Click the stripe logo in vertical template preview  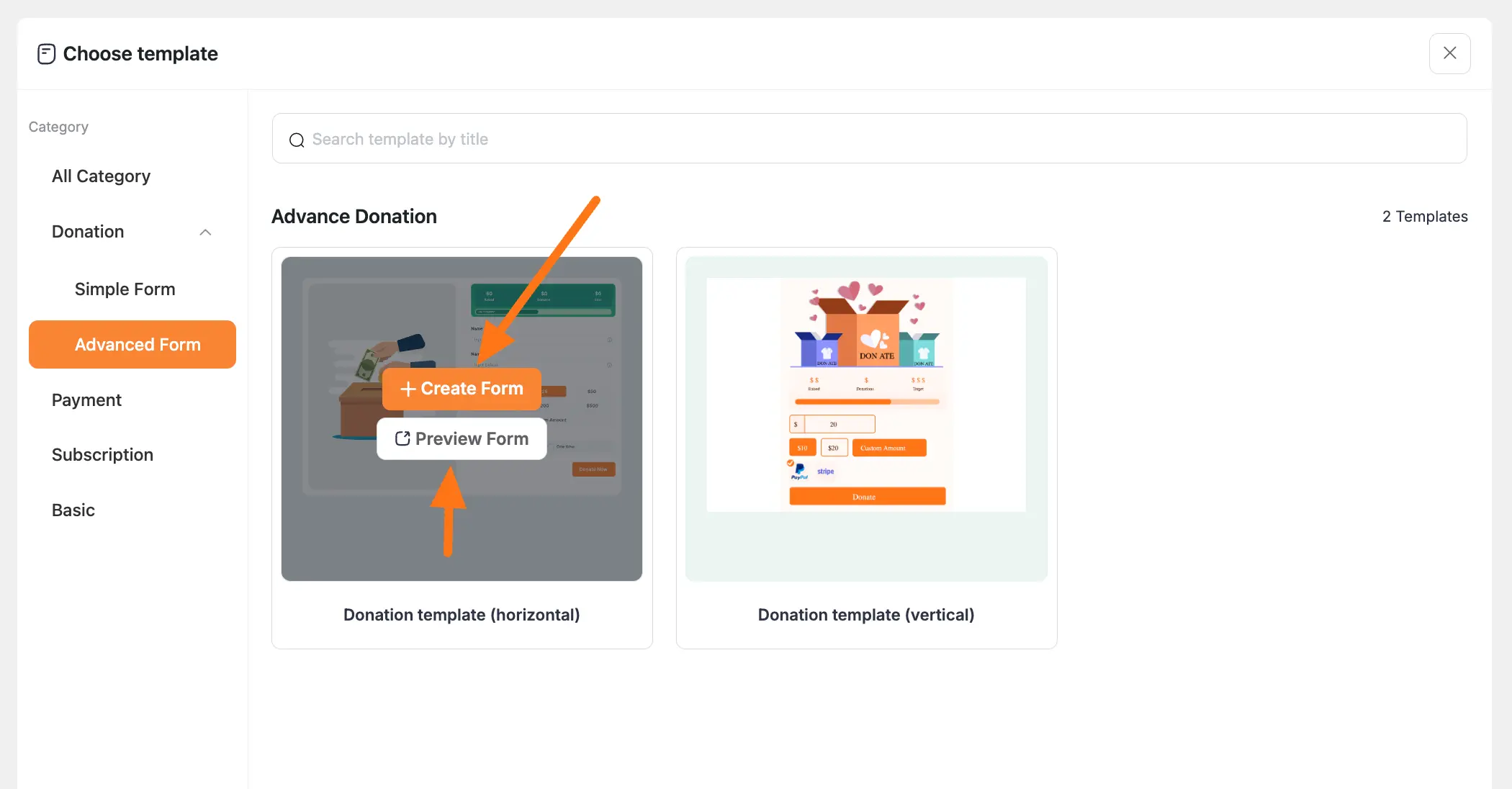tap(826, 471)
